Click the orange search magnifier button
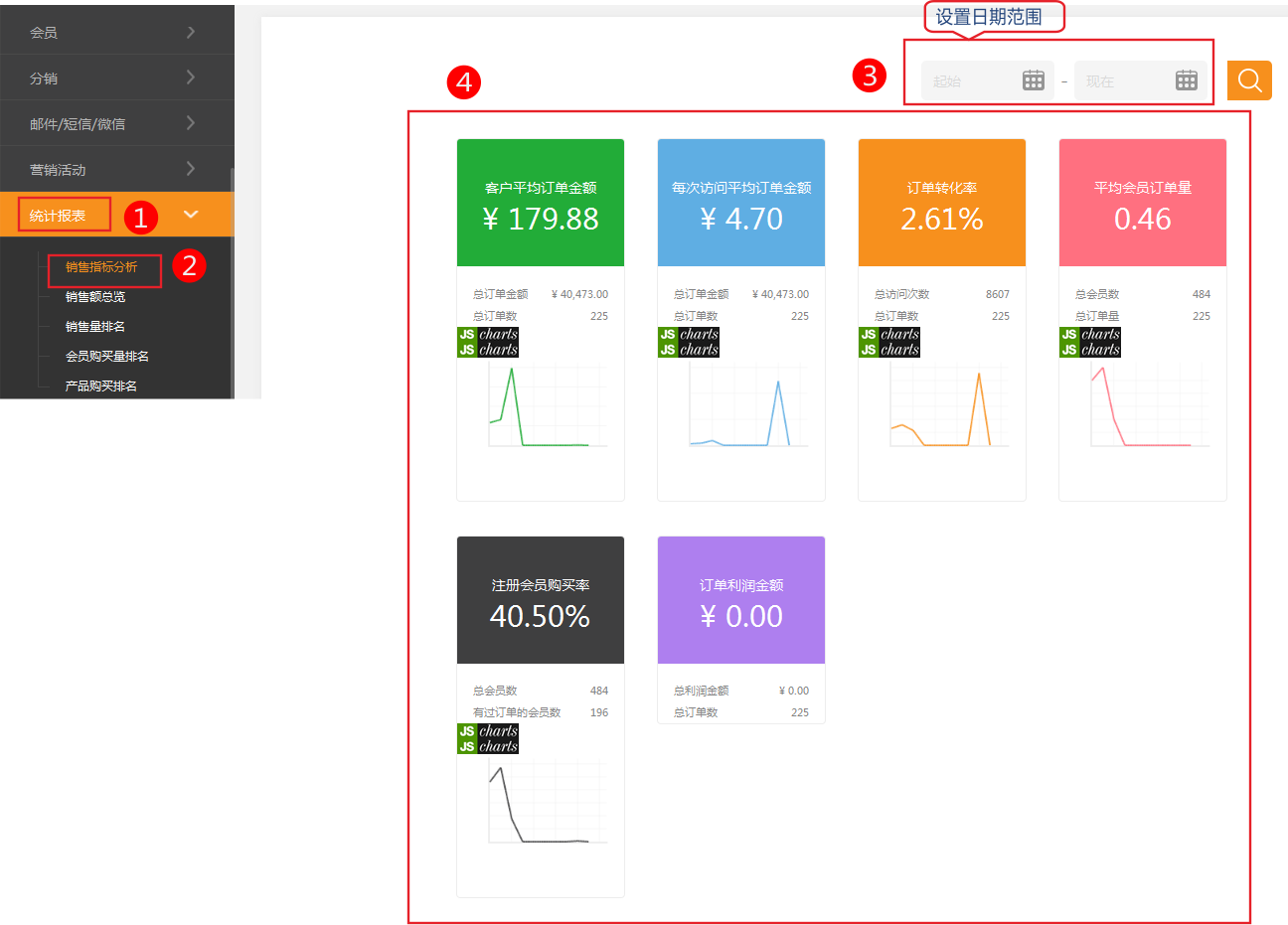This screenshot has width=1288, height=925. pos(1249,80)
